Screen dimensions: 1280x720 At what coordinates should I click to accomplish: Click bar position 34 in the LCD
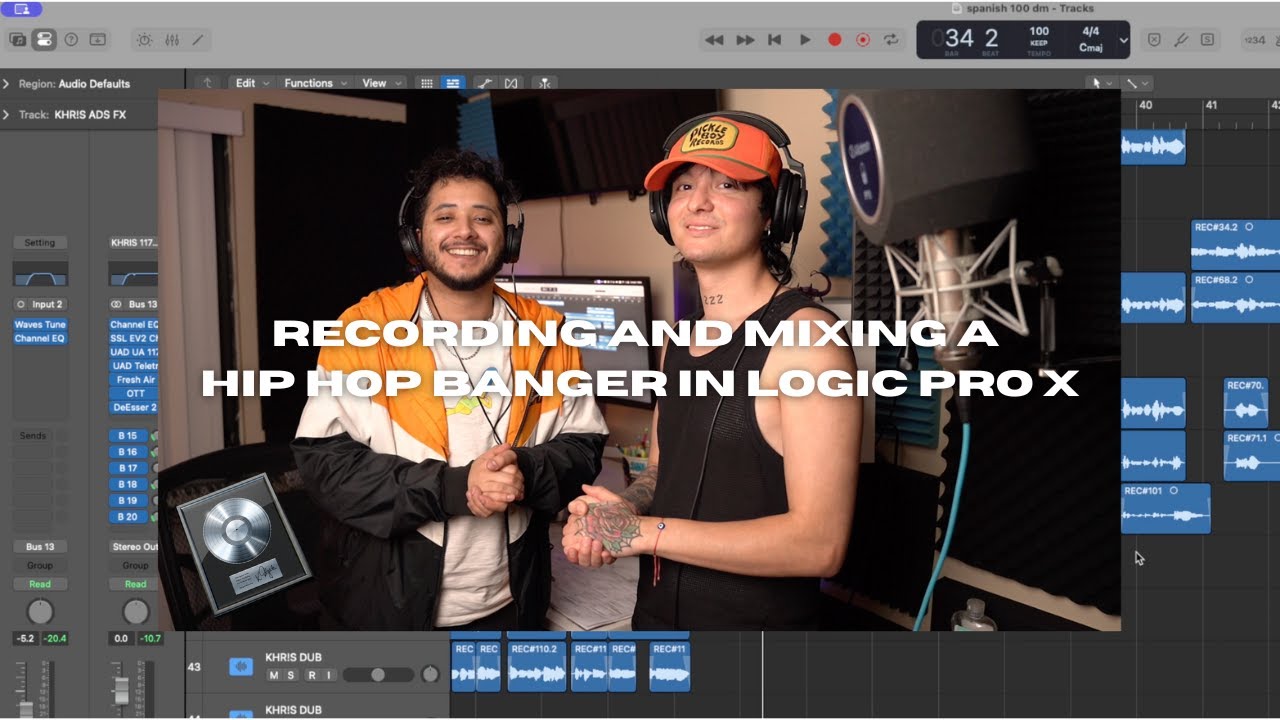coord(959,38)
